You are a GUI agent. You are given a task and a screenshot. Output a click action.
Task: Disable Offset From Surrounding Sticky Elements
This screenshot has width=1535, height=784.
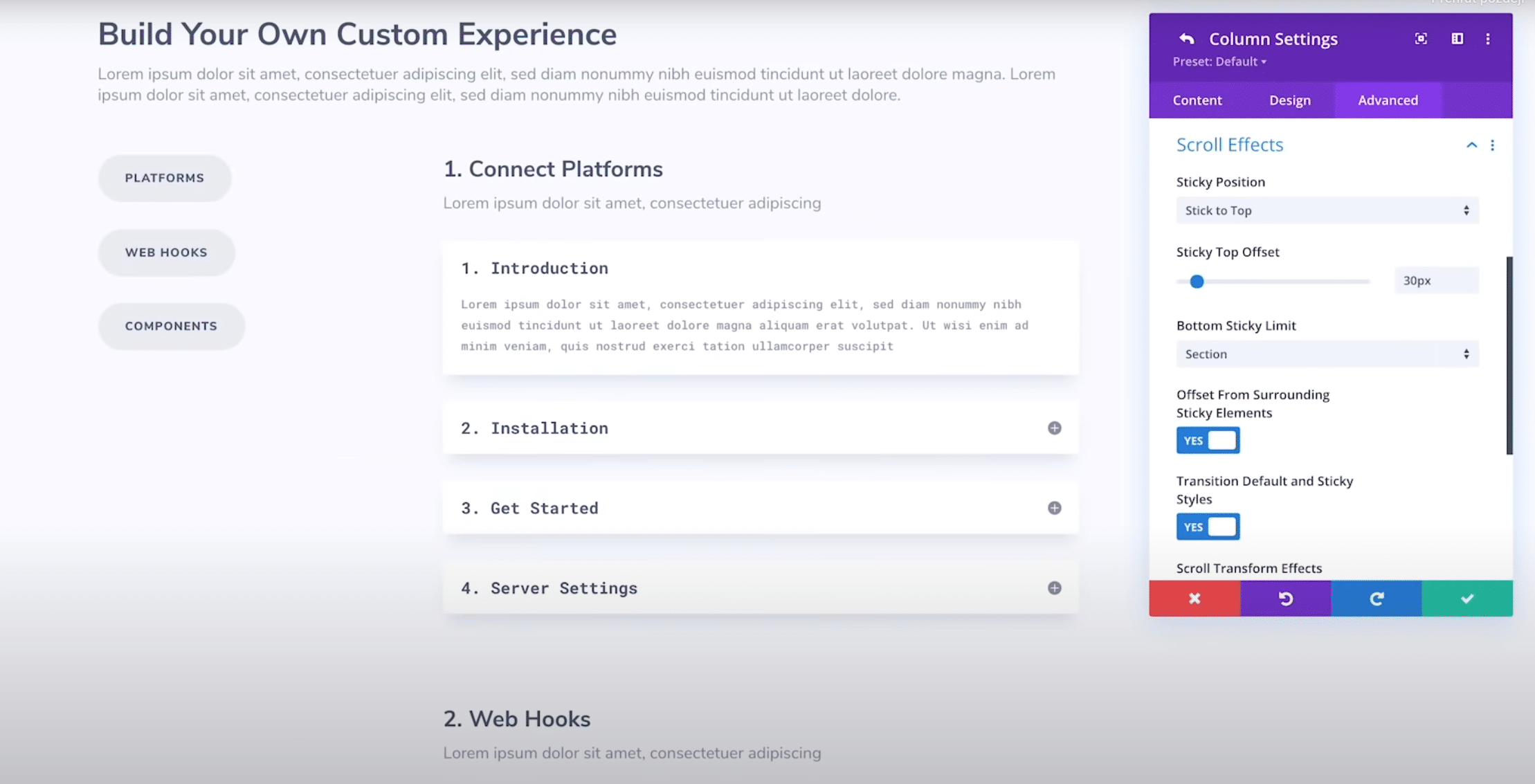point(1207,440)
